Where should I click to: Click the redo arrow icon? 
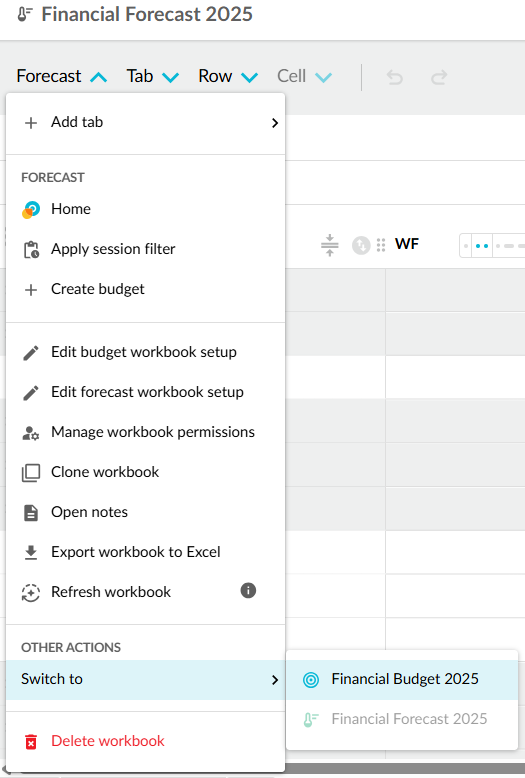pos(439,77)
